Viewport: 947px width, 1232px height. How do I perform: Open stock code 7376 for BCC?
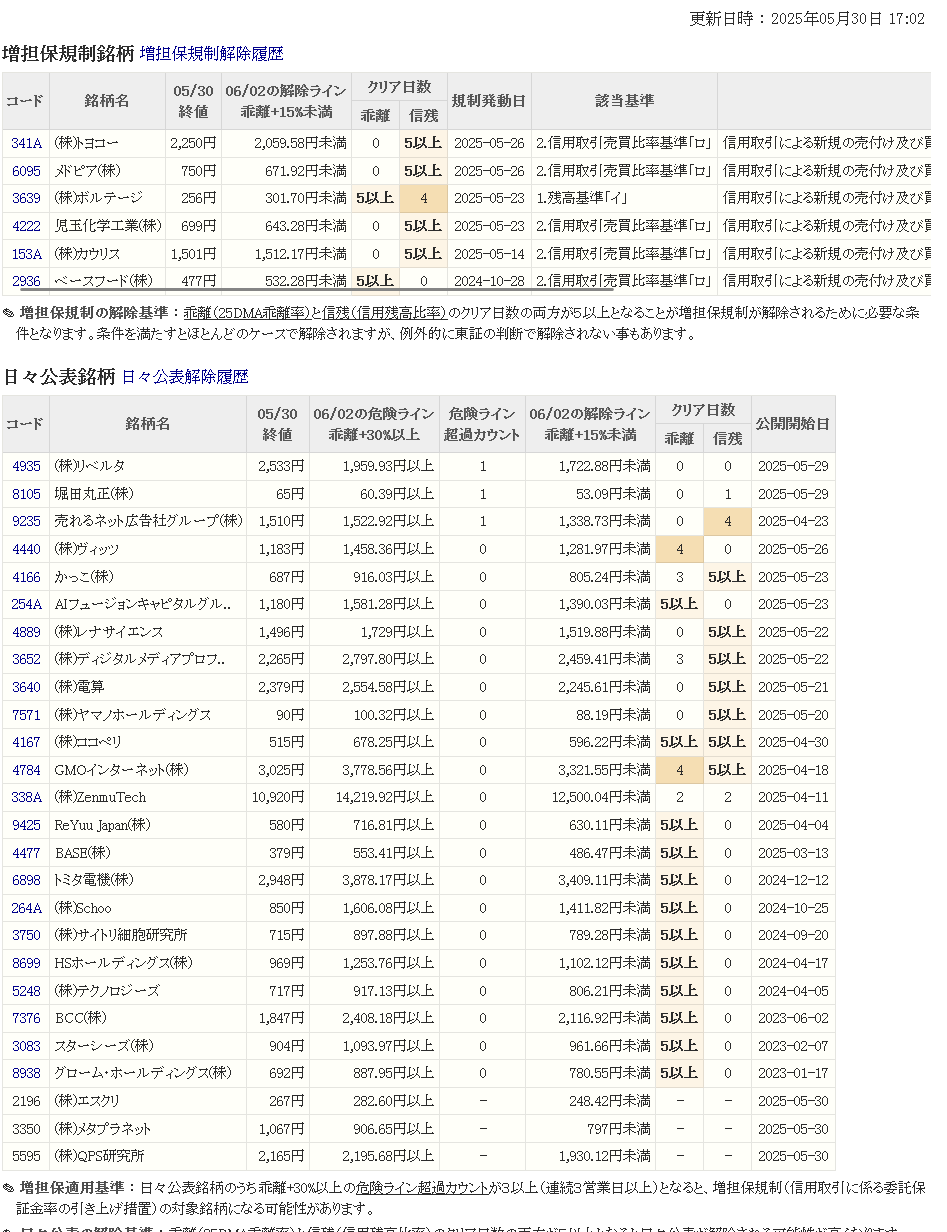pos(26,1018)
